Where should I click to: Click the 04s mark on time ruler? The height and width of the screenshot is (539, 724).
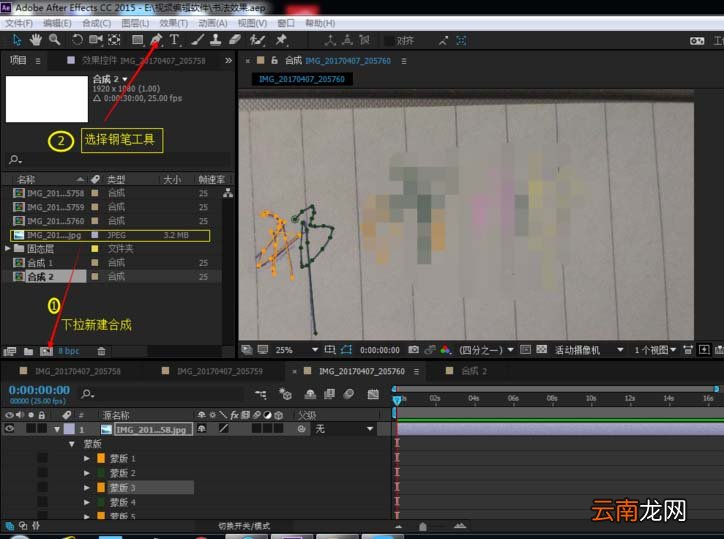click(474, 398)
